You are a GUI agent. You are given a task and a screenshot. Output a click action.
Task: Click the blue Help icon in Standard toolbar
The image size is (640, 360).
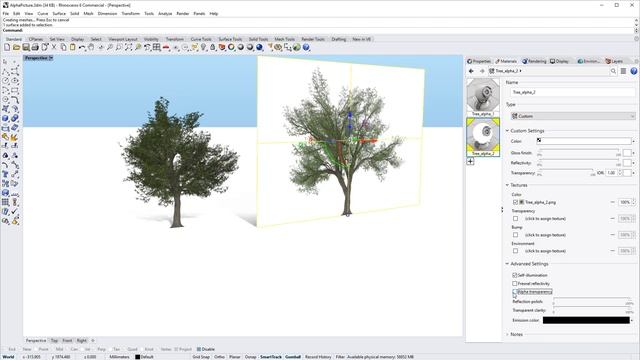point(306,47)
